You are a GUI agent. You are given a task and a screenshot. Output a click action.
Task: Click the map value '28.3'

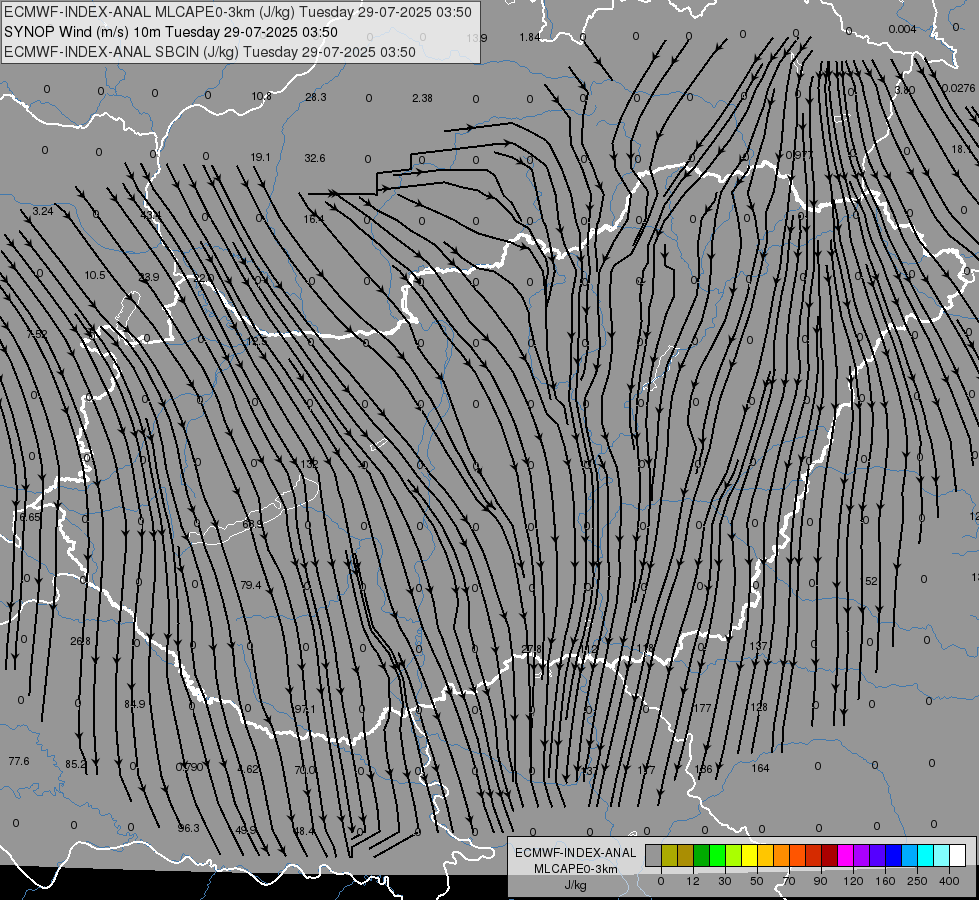[x=316, y=97]
